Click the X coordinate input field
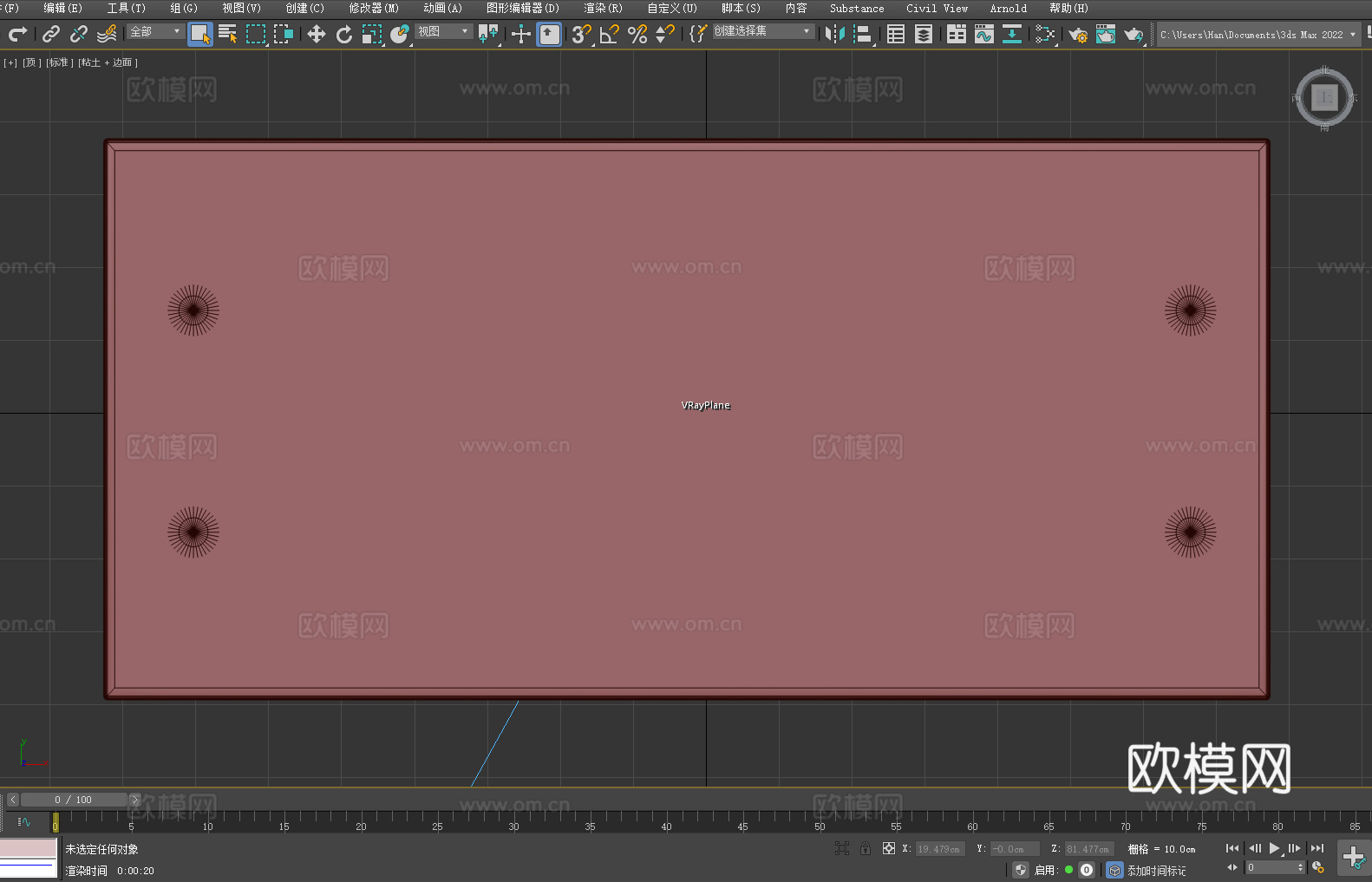Screen dimensions: 1372x882 click(x=939, y=849)
